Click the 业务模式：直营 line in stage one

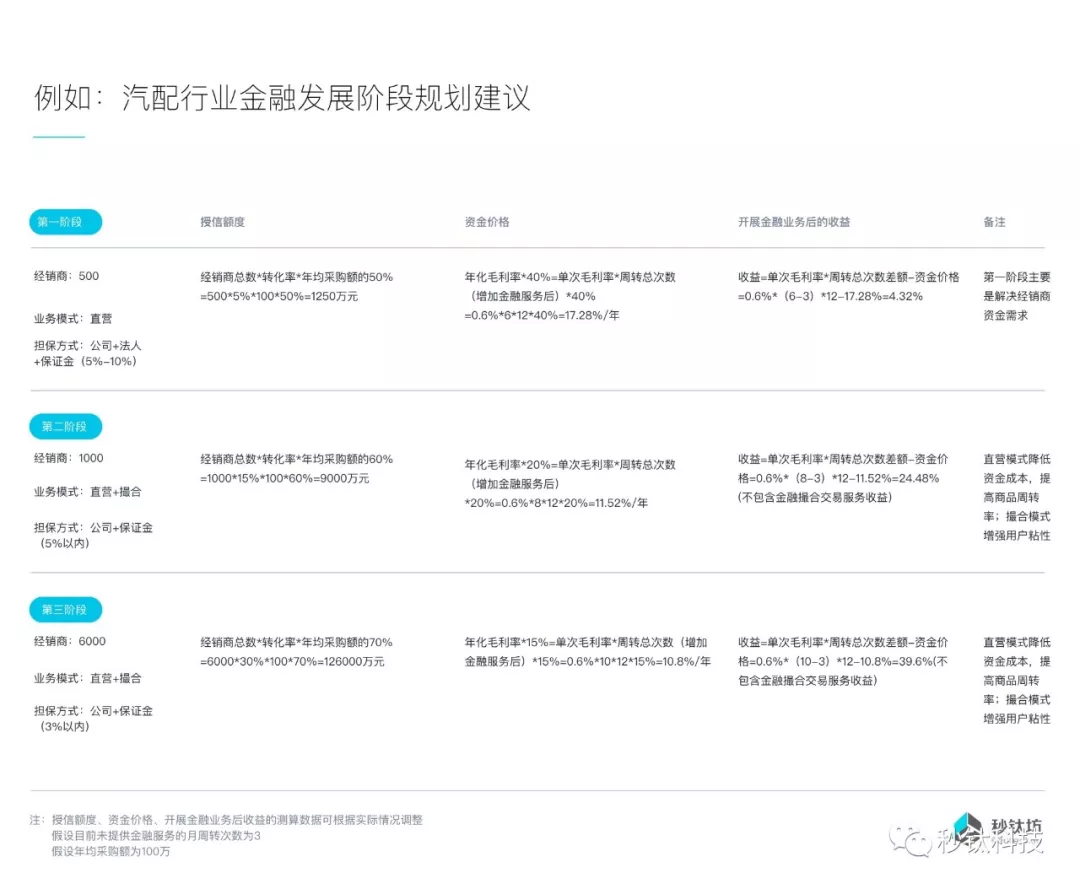[x=73, y=318]
